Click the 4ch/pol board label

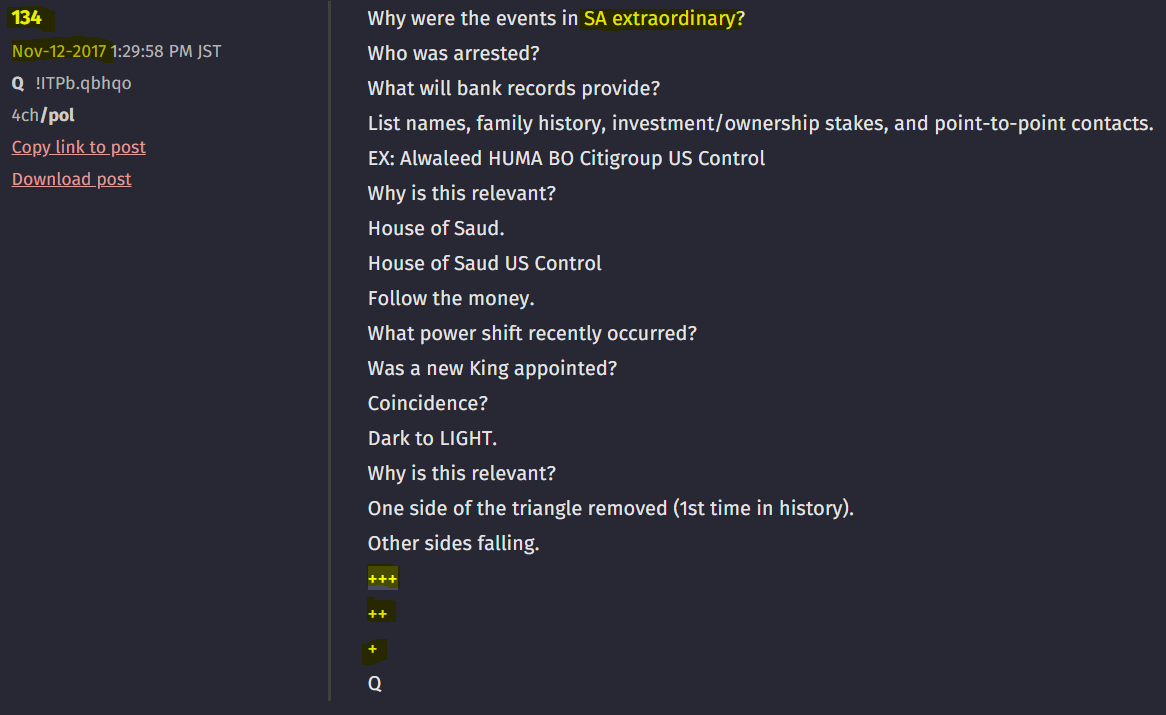43,115
